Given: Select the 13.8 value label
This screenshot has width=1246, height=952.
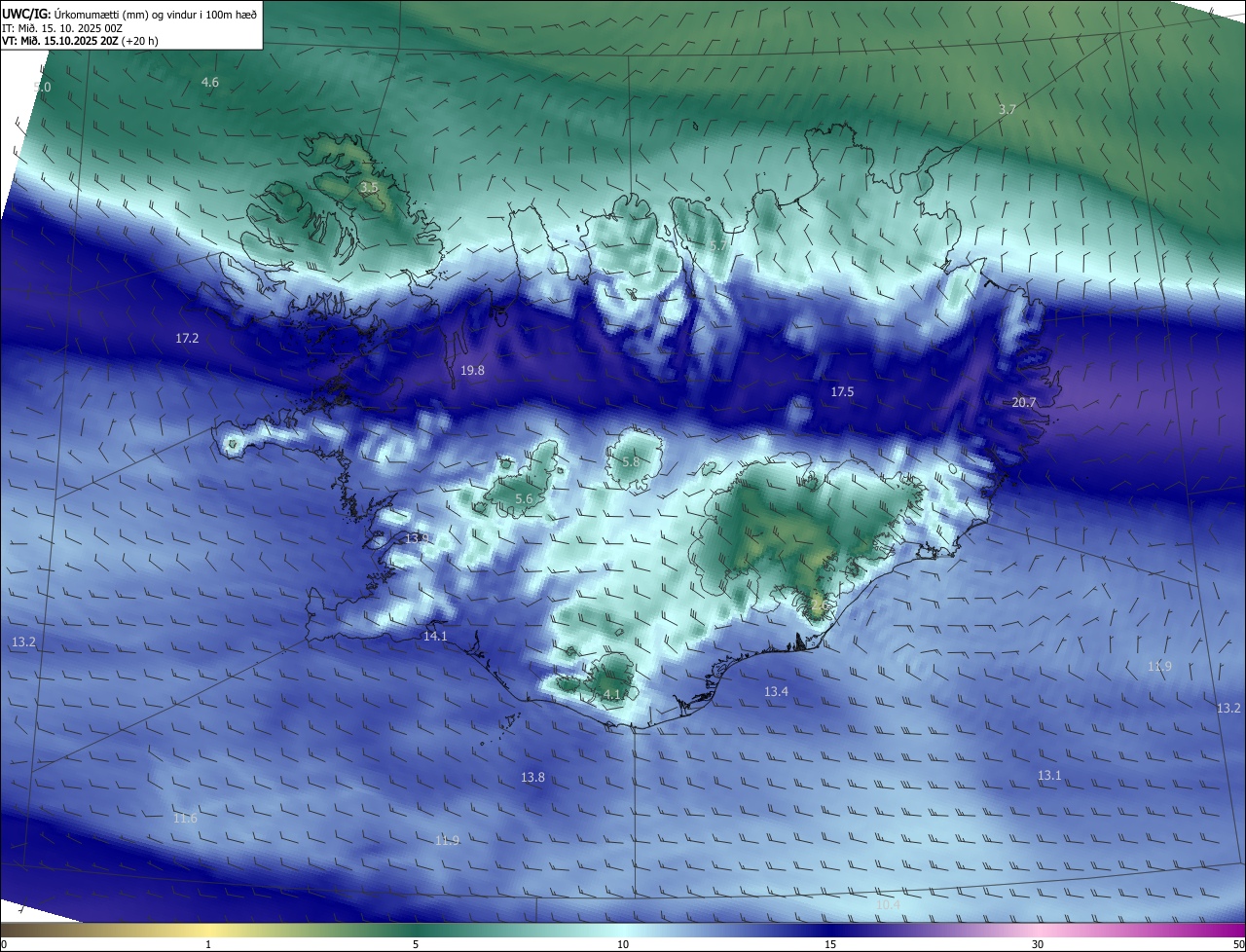Looking at the screenshot, I should tap(532, 777).
